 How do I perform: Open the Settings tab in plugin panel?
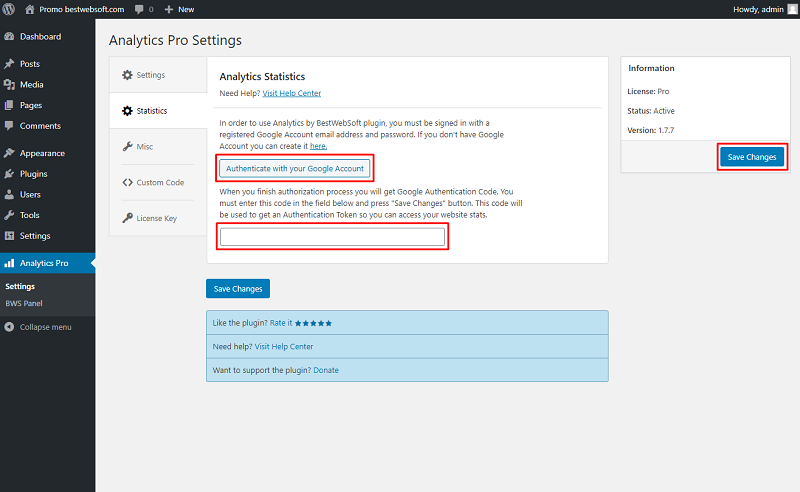(158, 75)
